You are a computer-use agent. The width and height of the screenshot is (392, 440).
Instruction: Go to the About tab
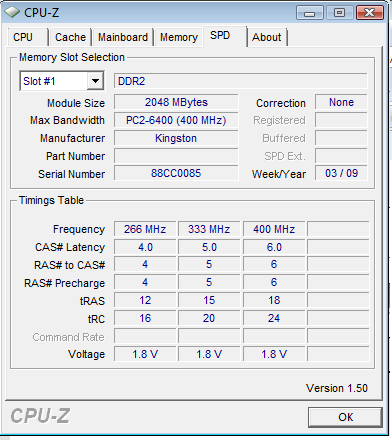(267, 37)
